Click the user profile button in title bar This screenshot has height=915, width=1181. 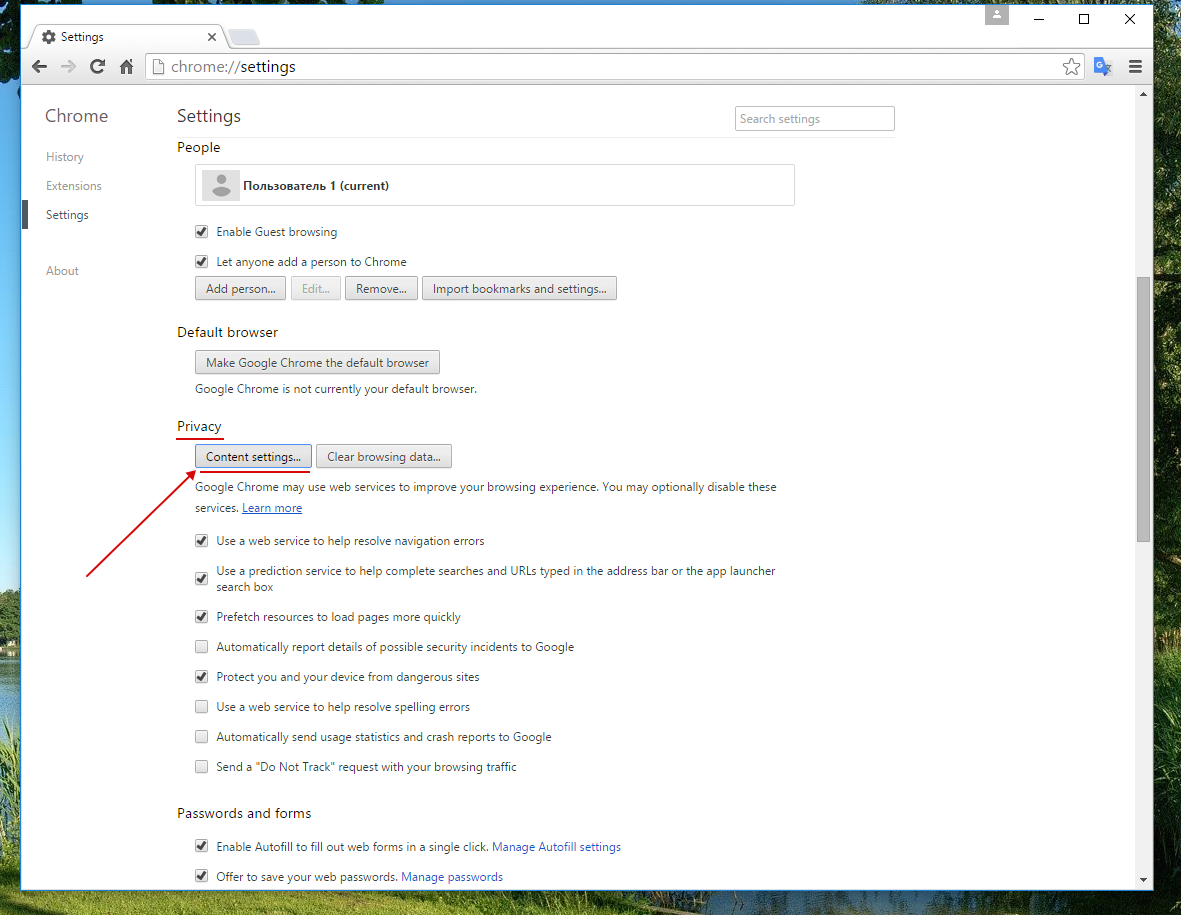[996, 16]
